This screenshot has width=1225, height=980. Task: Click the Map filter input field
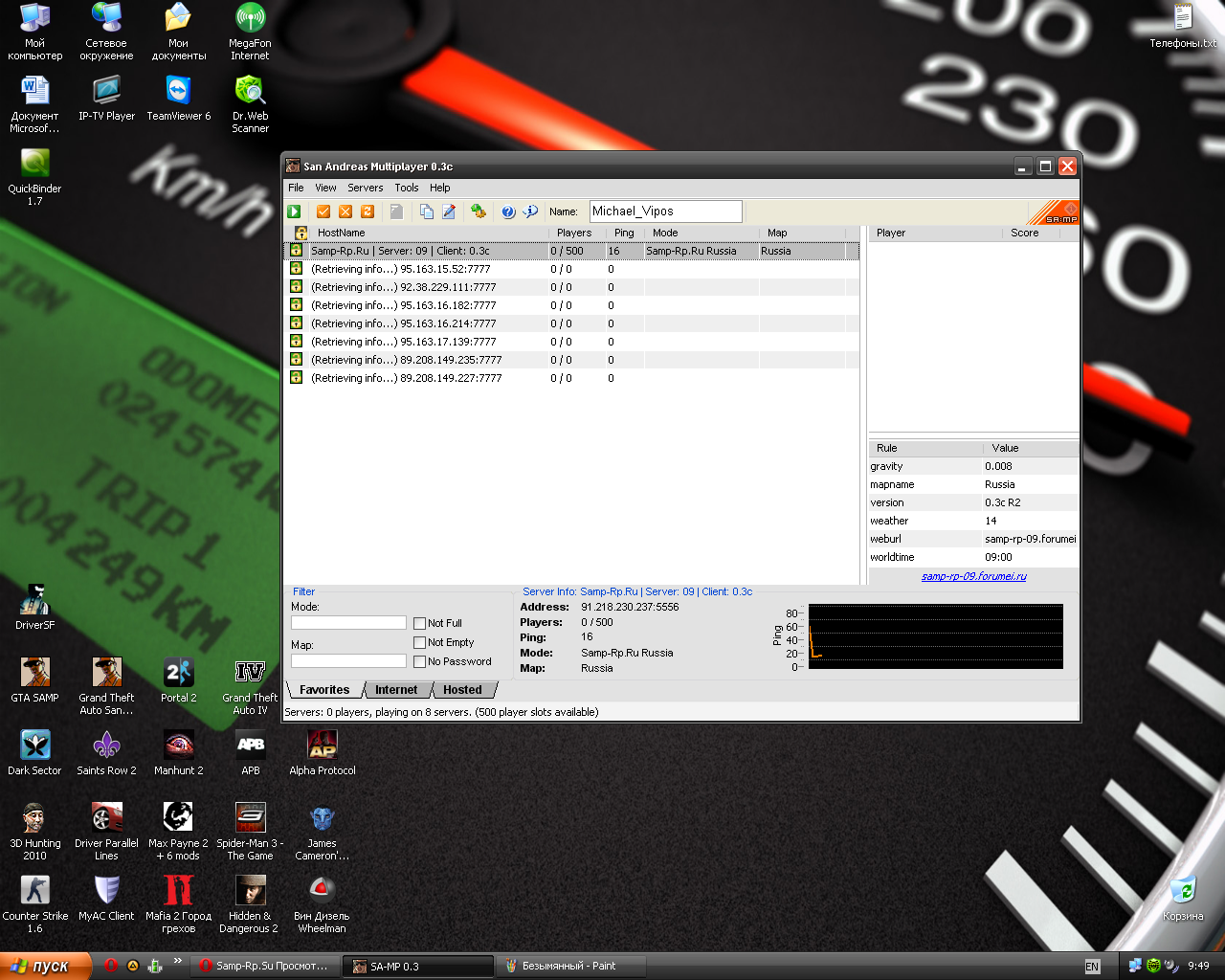pos(348,661)
